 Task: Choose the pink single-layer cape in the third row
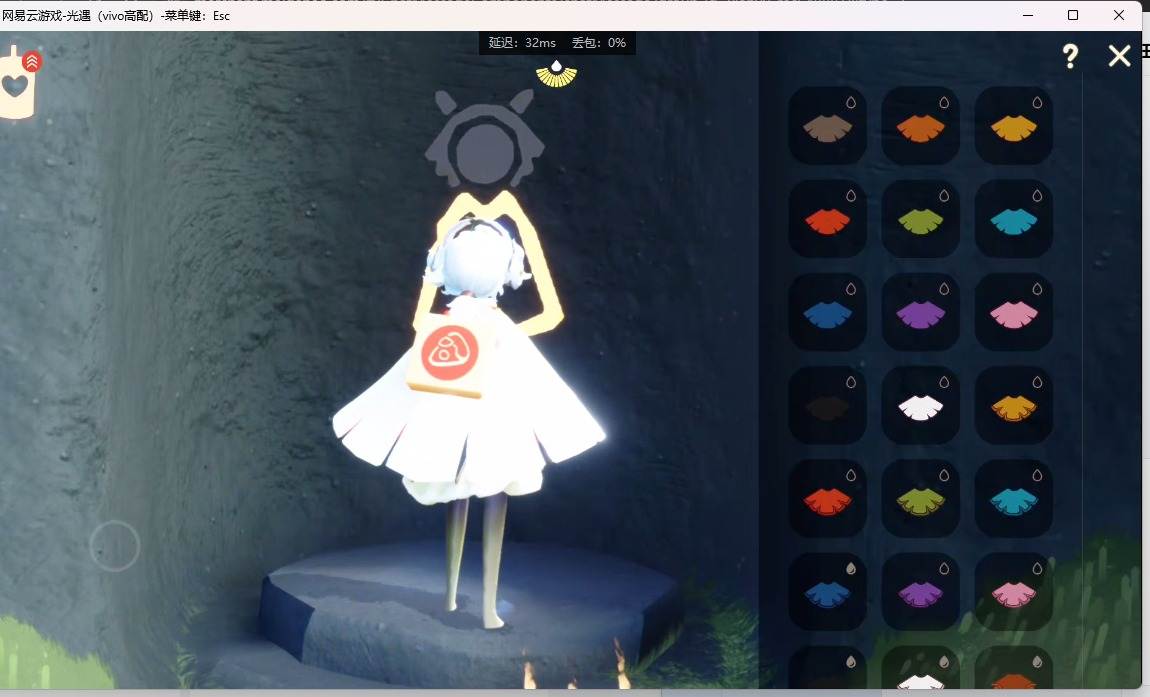[1014, 312]
